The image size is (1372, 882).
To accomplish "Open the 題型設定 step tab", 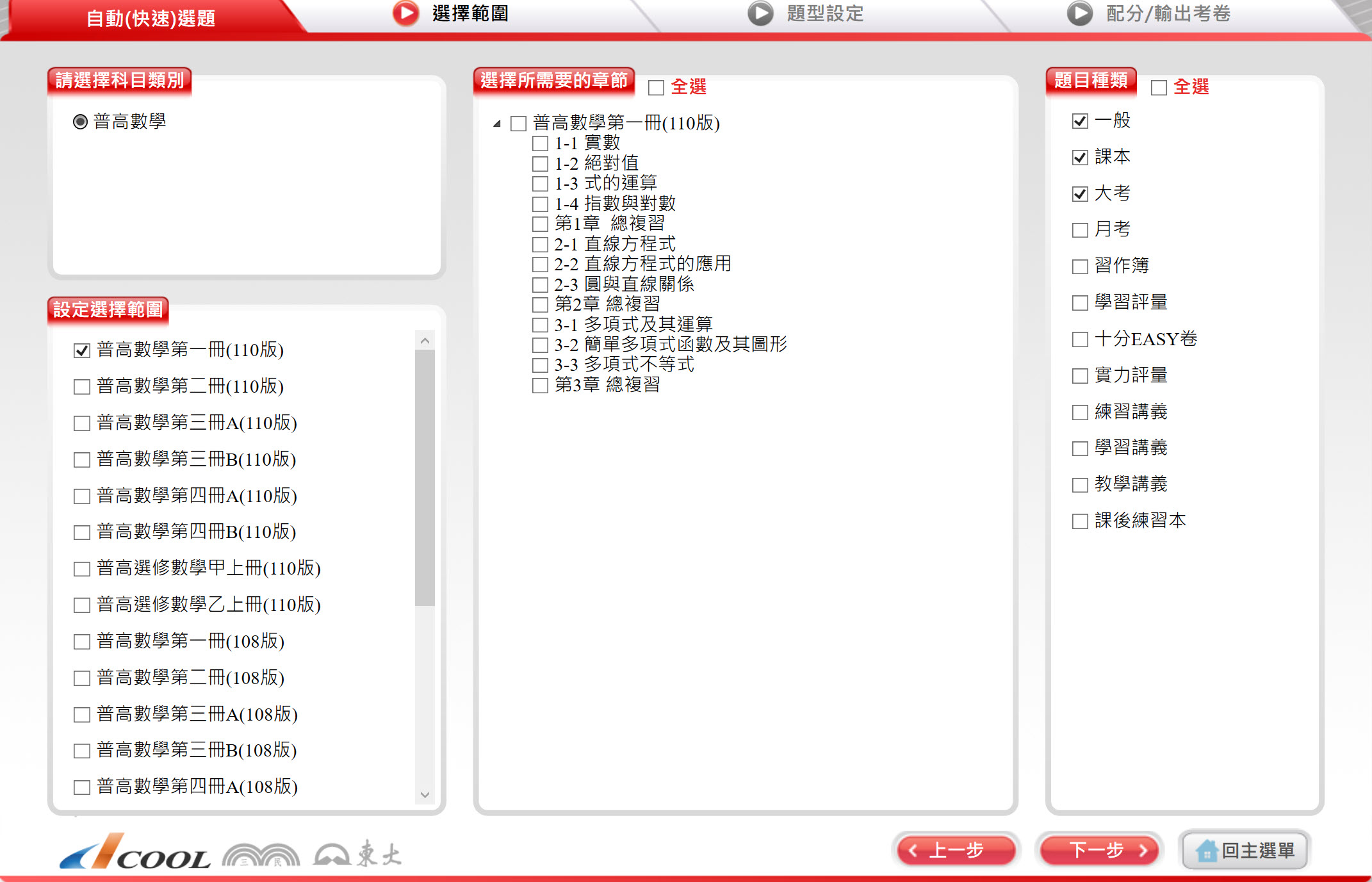I will tap(824, 13).
